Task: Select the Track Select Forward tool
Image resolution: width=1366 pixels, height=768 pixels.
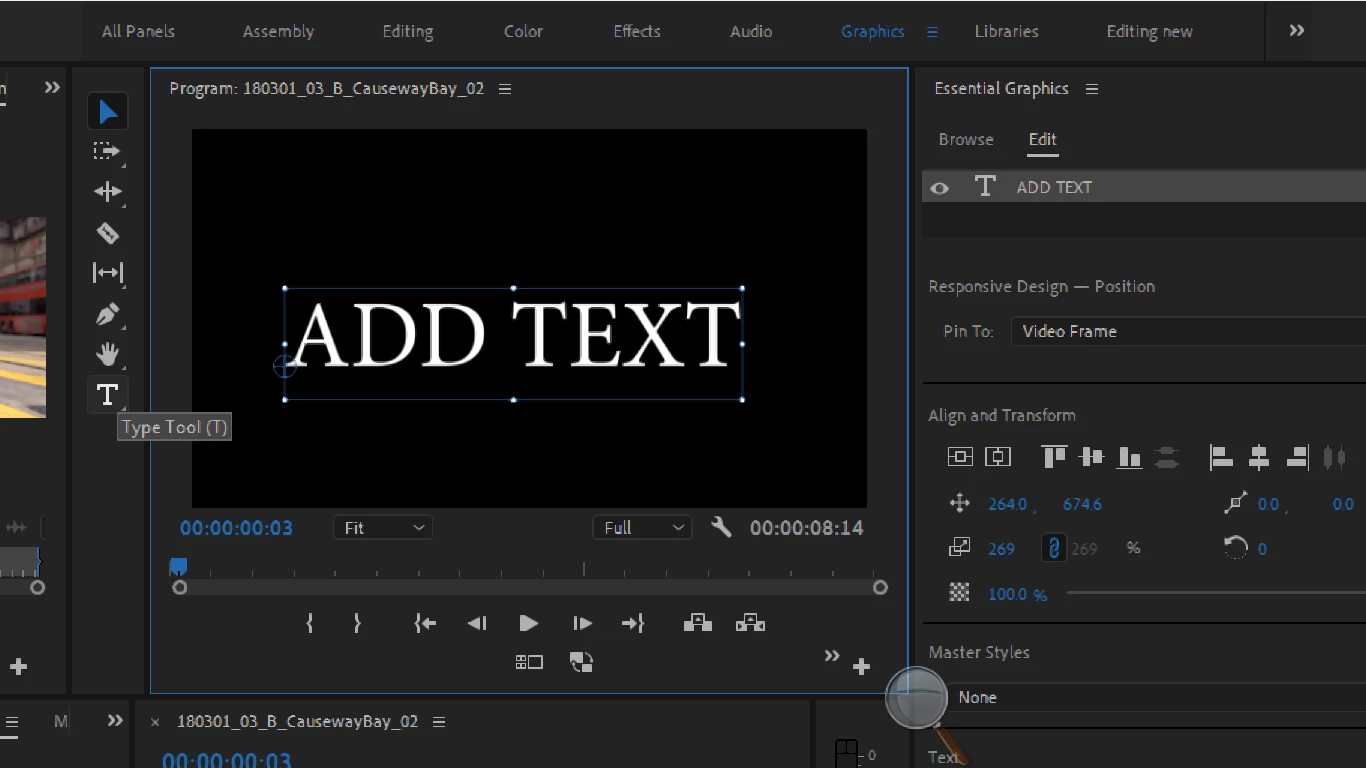Action: pos(107,151)
